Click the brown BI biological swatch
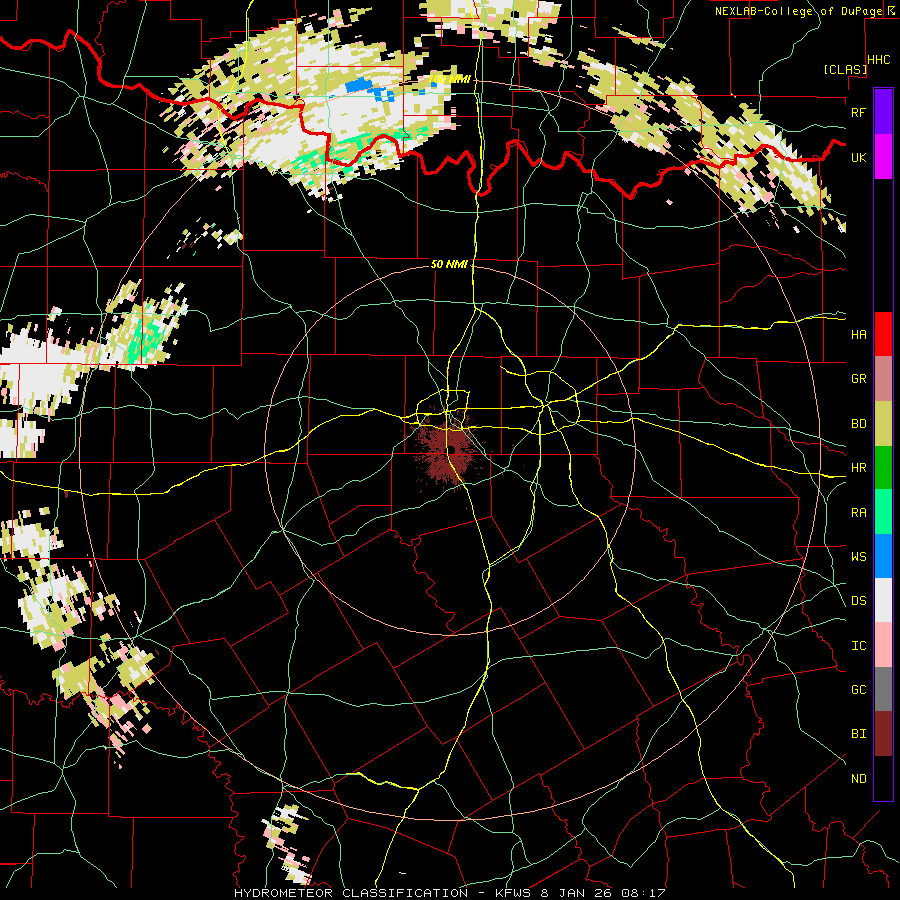 [883, 734]
